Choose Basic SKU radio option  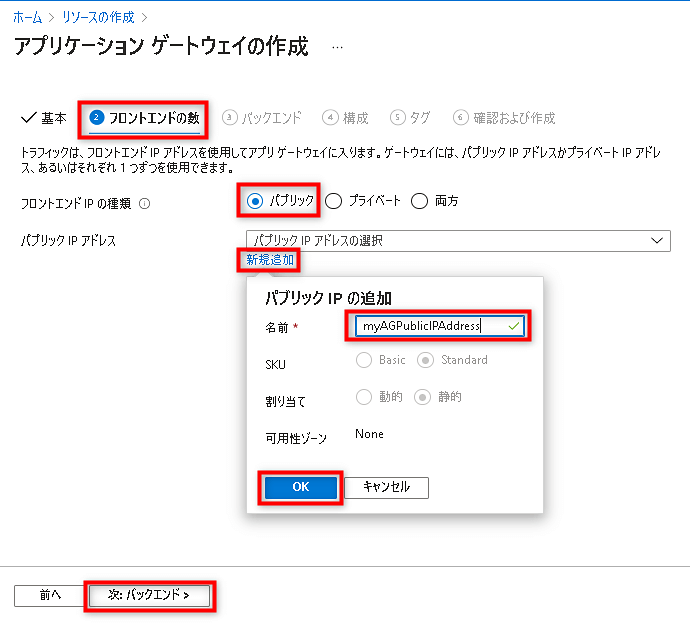pos(364,360)
